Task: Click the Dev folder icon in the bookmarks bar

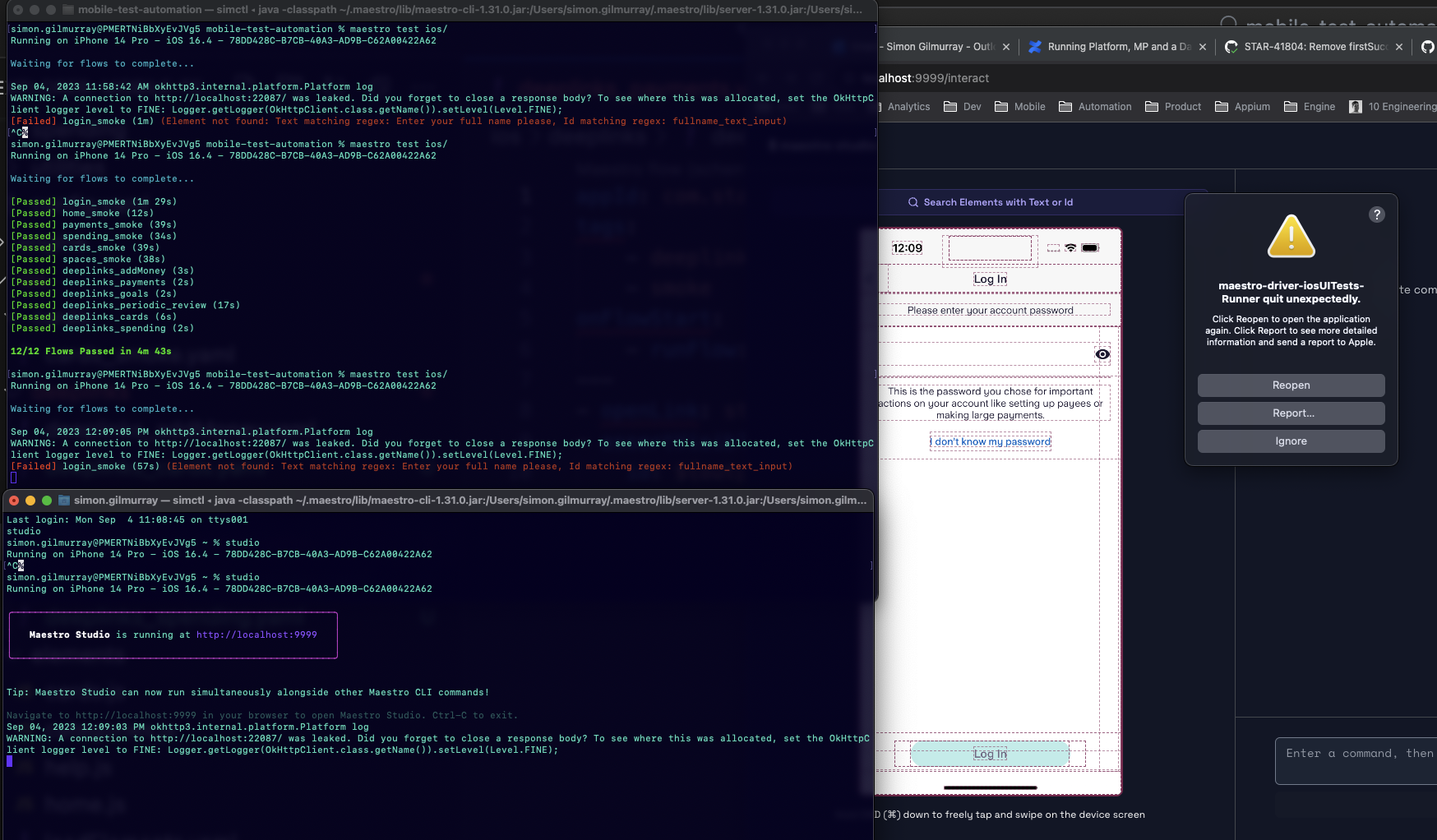Action: [952, 107]
